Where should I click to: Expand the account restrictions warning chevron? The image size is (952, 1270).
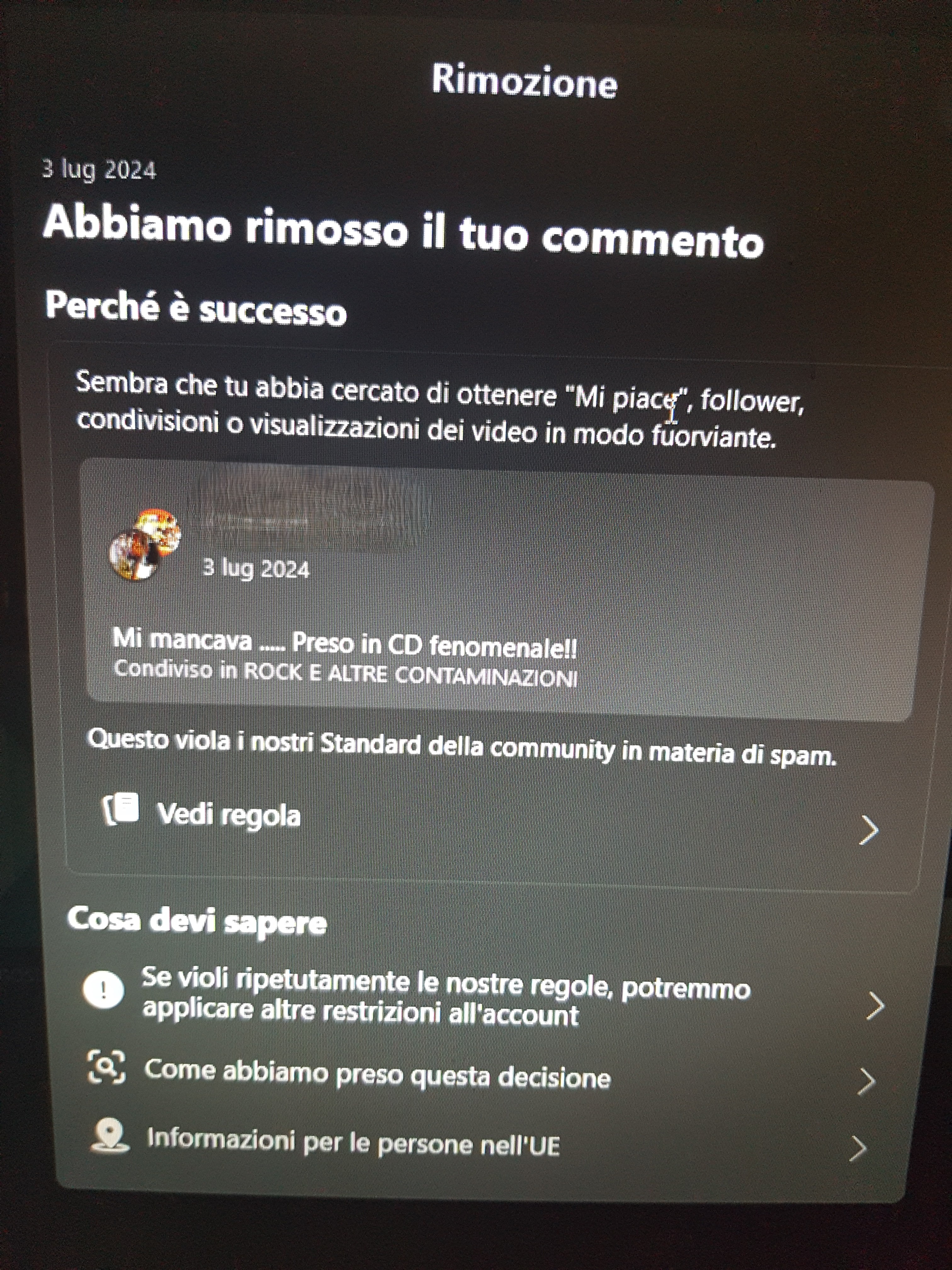874,1005
